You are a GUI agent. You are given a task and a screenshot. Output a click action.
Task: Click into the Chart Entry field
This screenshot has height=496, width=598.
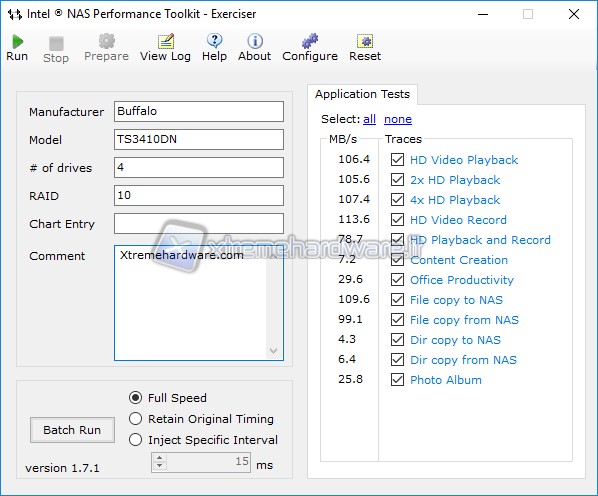[x=199, y=223]
